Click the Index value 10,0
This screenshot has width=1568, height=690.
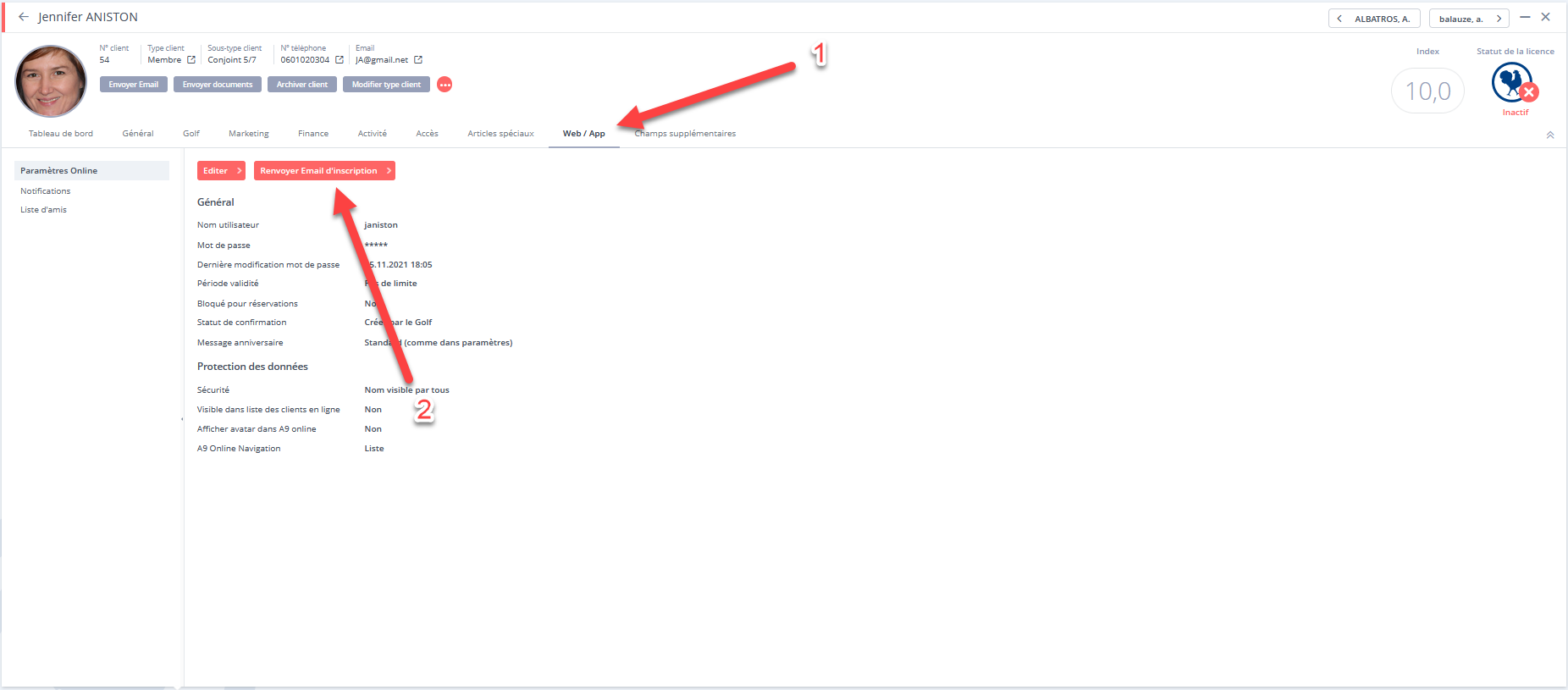[1428, 91]
